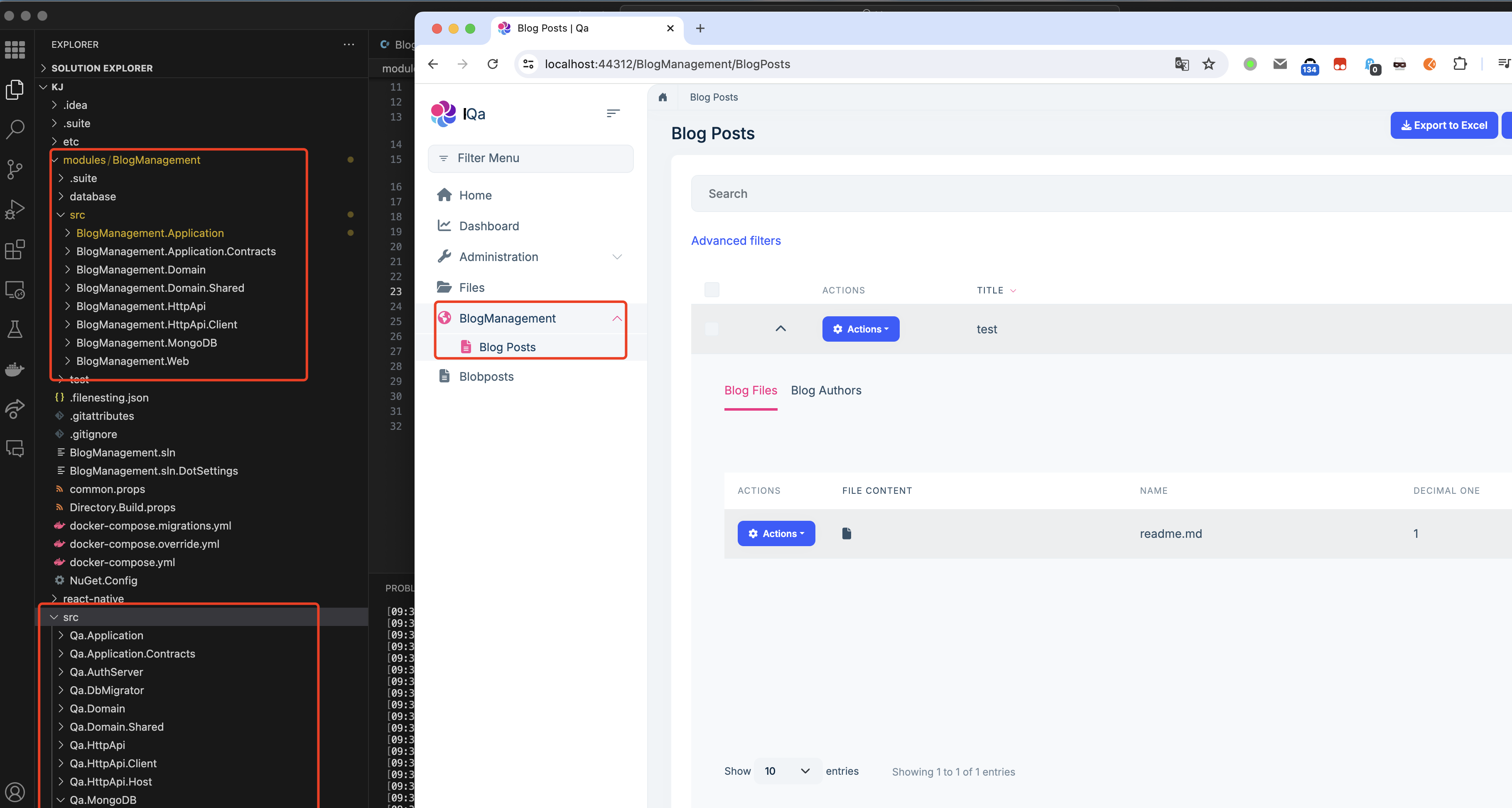The image size is (1512, 808).
Task: Open the Source Control activity bar icon
Action: (15, 169)
